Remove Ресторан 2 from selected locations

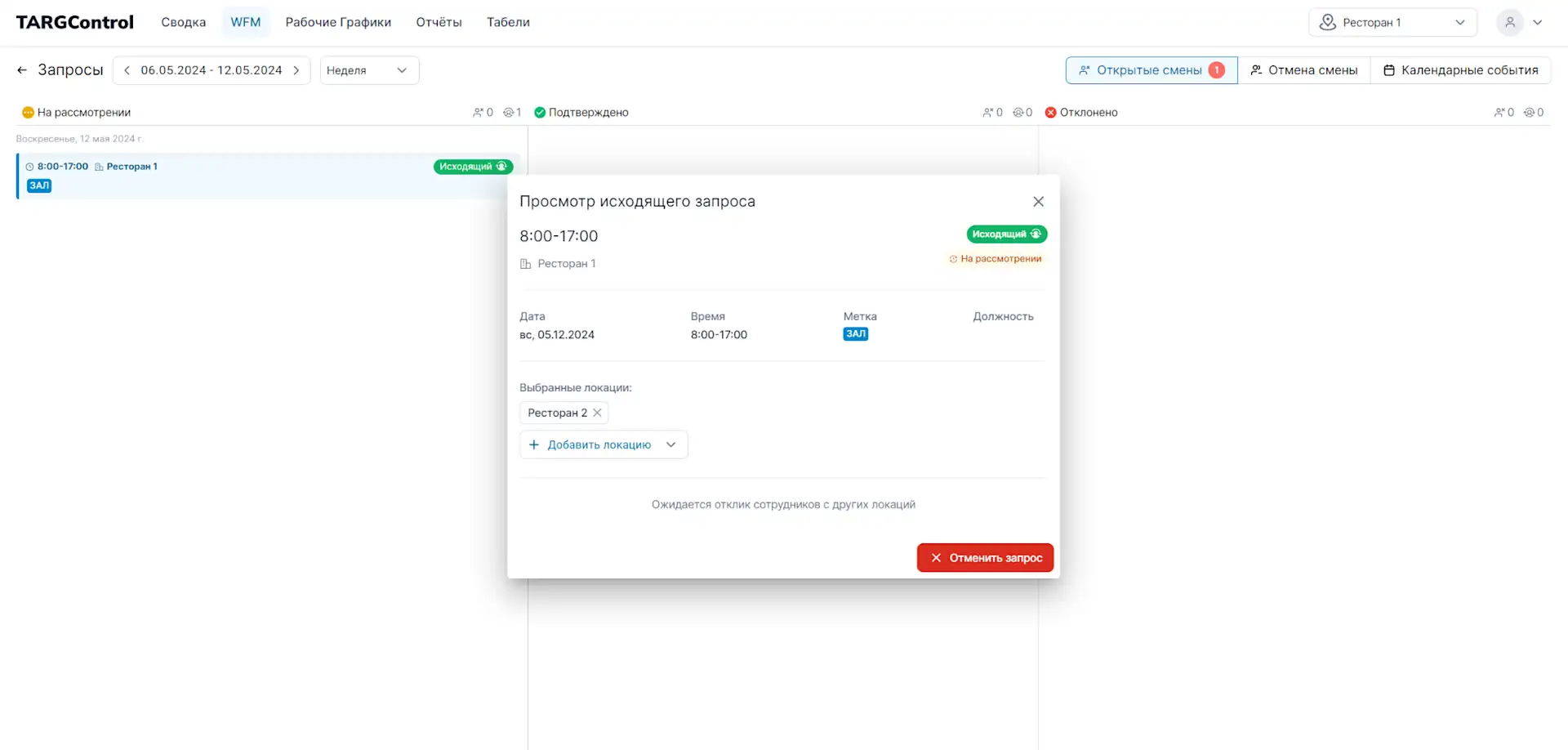point(597,413)
